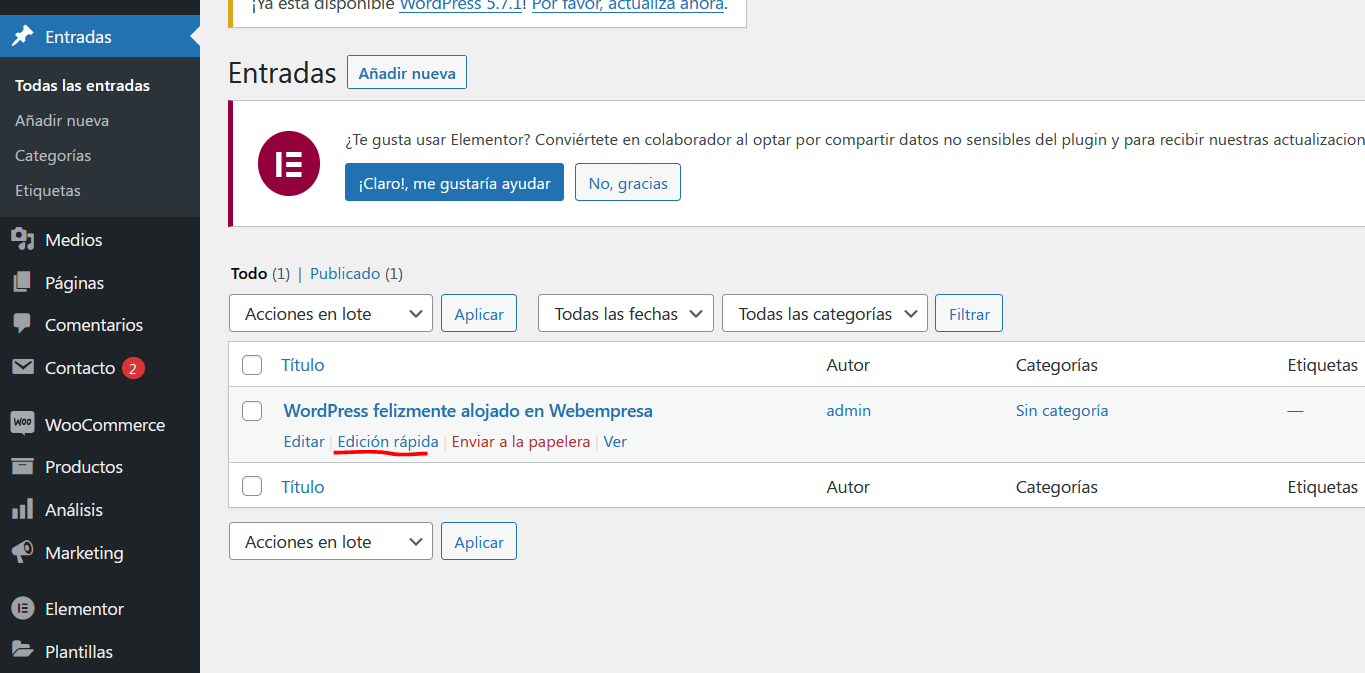Open Elementor menu label
This screenshot has width=1365, height=673.
coord(84,609)
